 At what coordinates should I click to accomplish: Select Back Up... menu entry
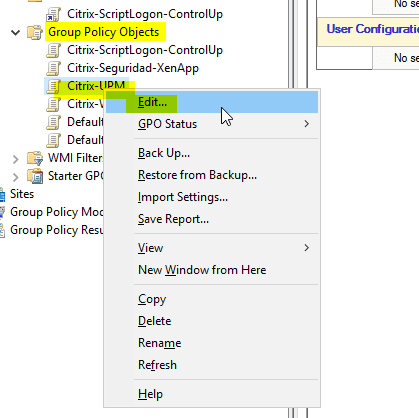212,153
